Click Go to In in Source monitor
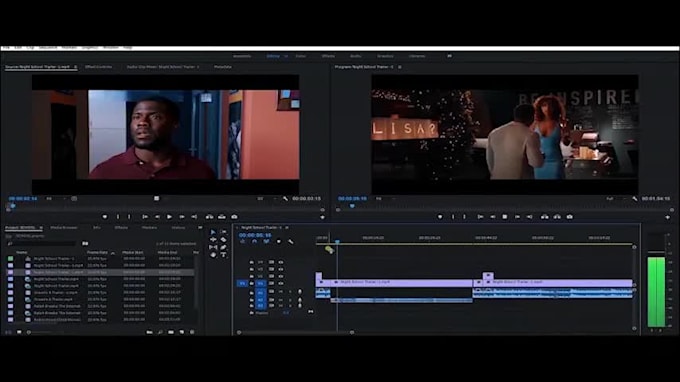Screen dimensions: 680x382 pyautogui.click(x=145, y=217)
